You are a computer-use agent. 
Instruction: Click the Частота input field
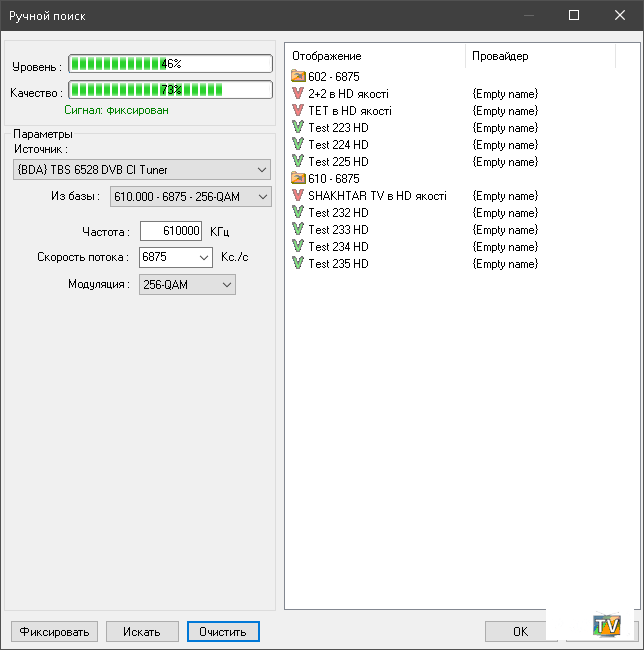click(x=171, y=231)
